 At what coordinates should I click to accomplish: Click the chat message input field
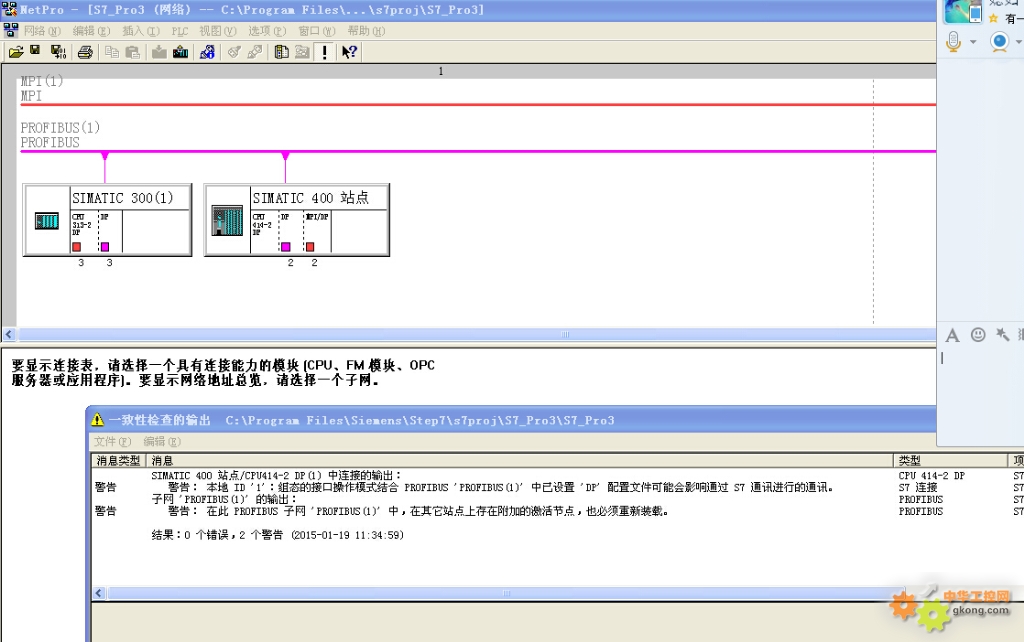point(981,395)
